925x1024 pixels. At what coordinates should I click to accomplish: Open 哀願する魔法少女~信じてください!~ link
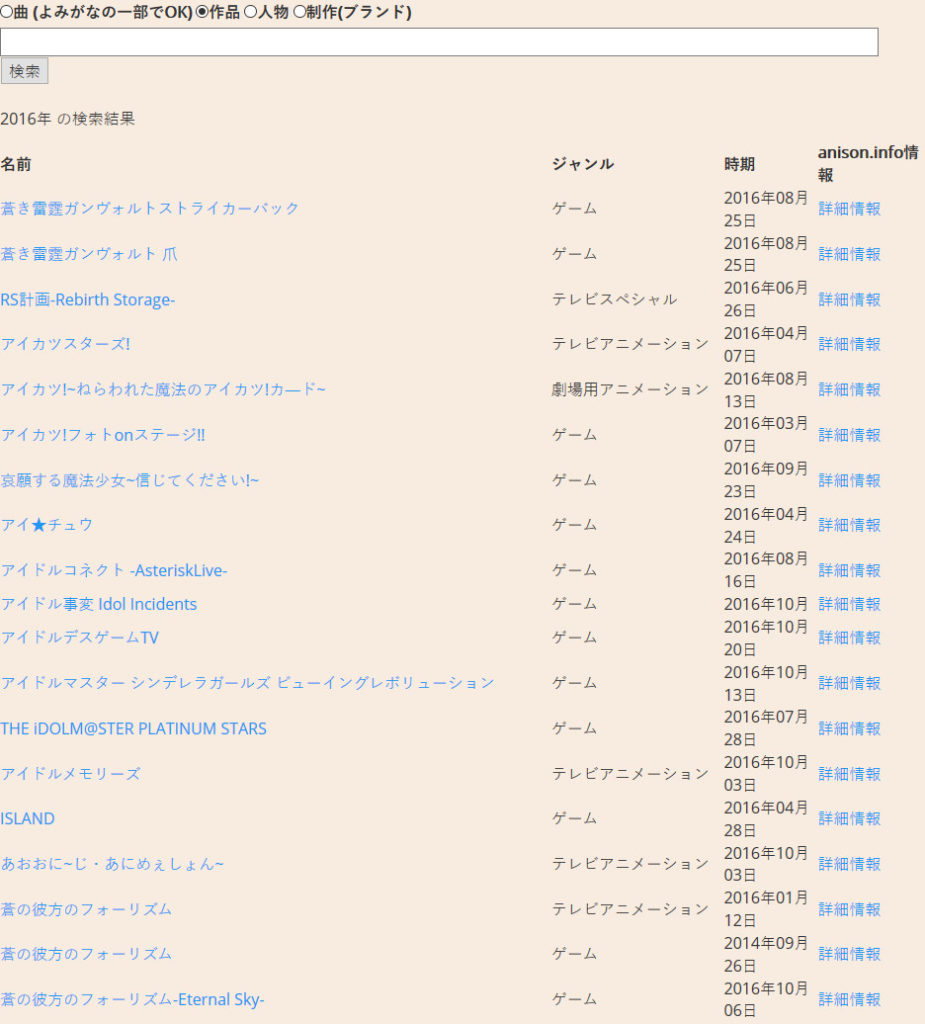[x=129, y=480]
